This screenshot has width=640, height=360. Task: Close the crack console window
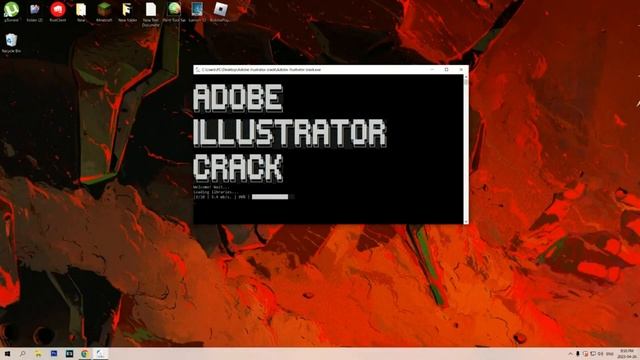[x=461, y=70]
